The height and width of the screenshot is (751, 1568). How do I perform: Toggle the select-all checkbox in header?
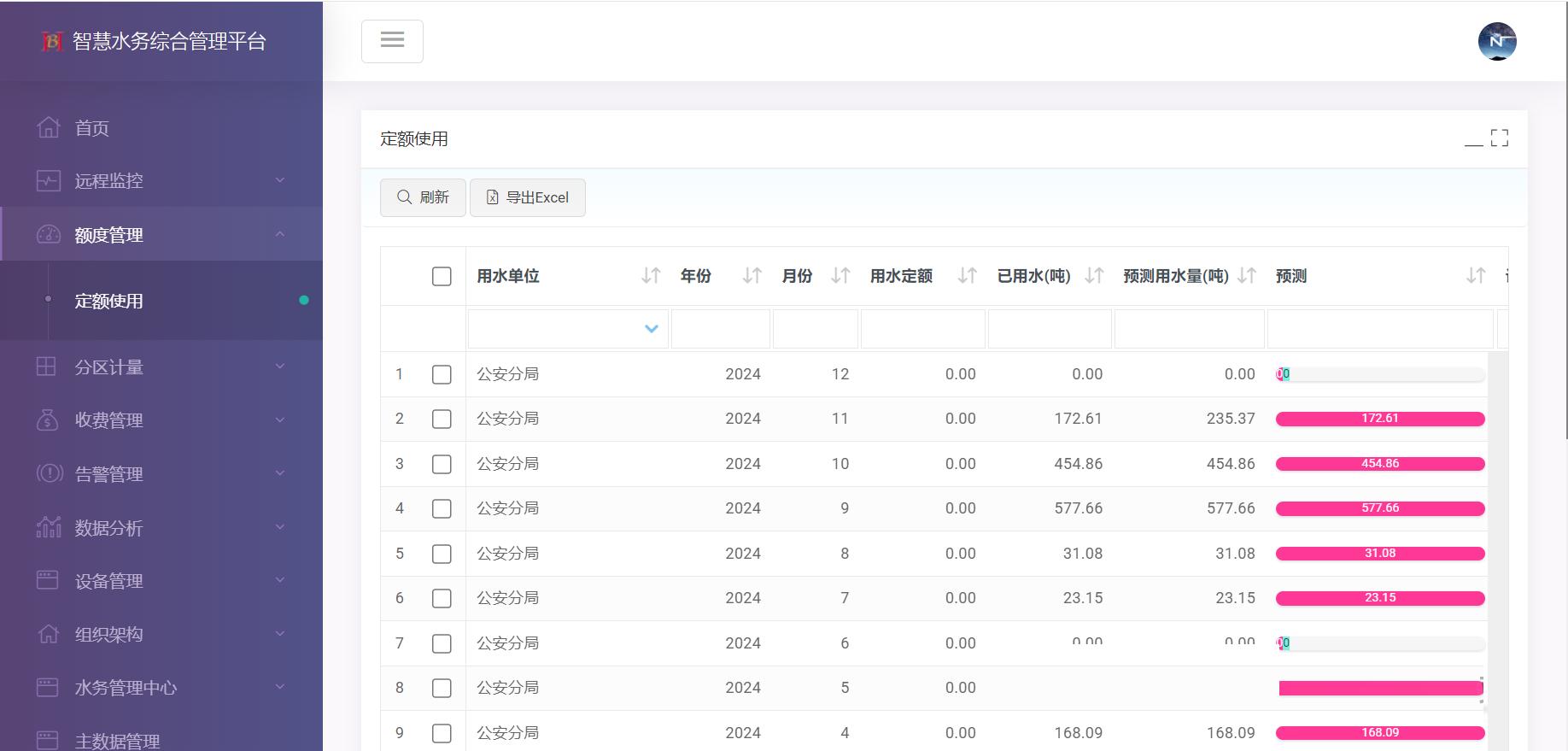(x=442, y=276)
